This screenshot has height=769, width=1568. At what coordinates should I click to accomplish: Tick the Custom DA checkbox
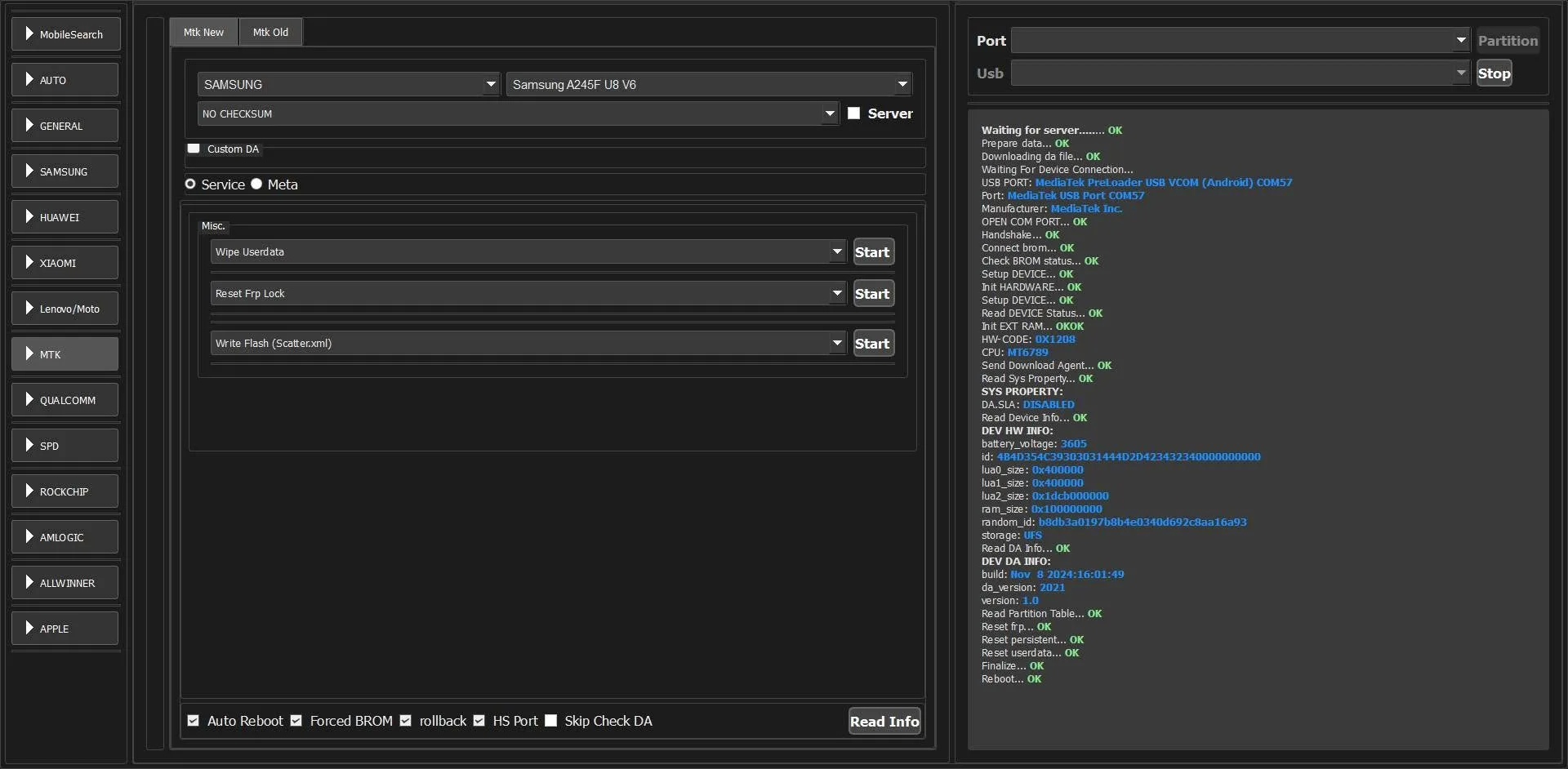click(194, 149)
